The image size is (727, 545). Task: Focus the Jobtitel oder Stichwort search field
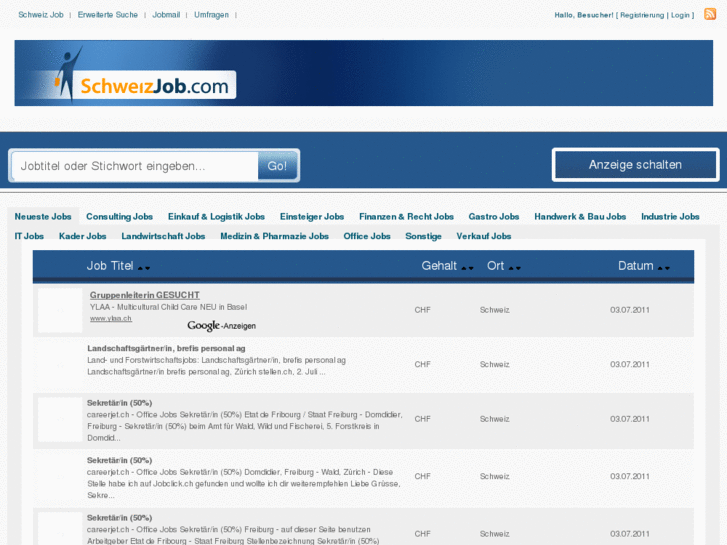[x=135, y=166]
